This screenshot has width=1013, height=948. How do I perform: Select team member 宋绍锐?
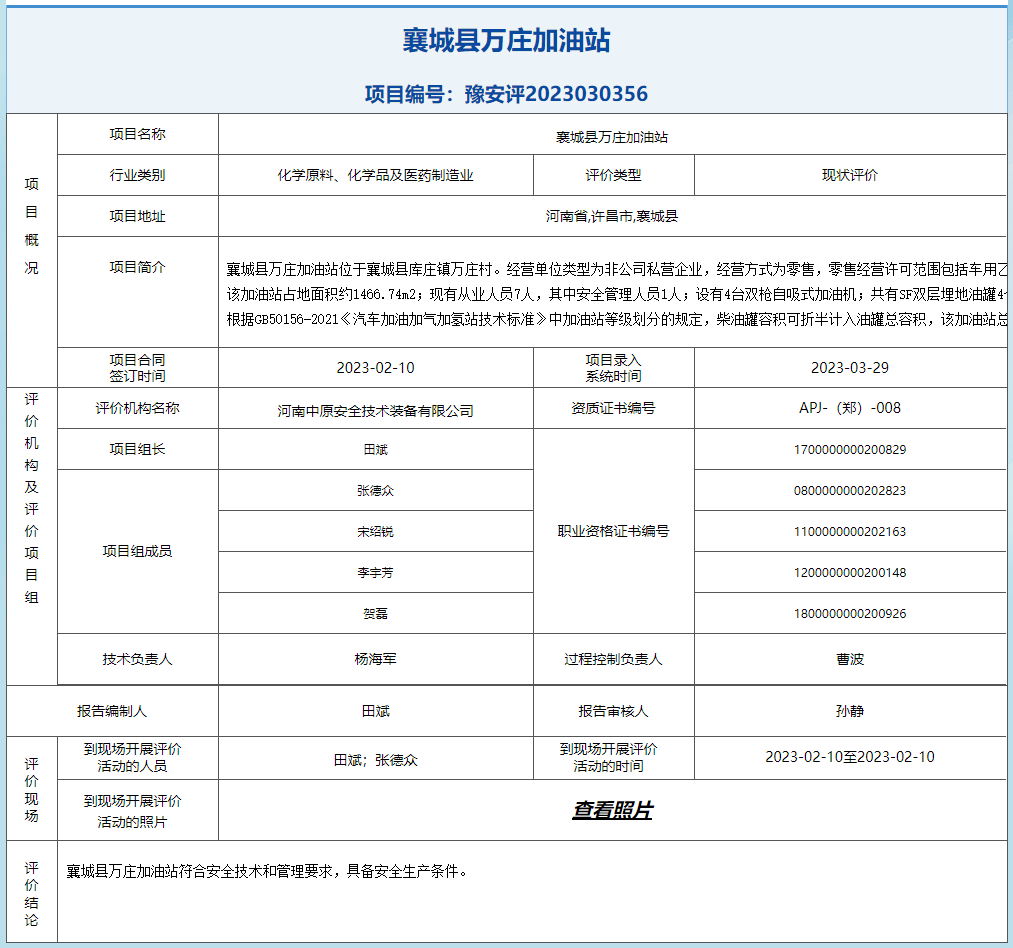375,531
